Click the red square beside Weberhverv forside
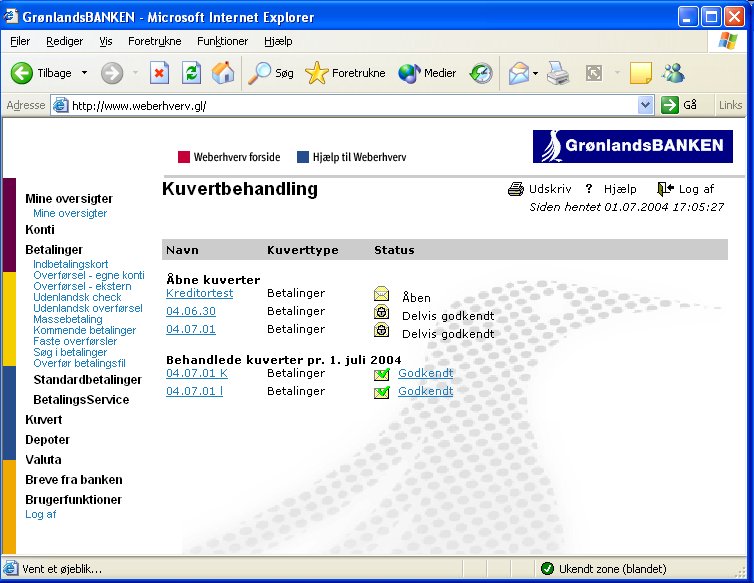Viewport: 754px width, 583px height. [x=184, y=157]
